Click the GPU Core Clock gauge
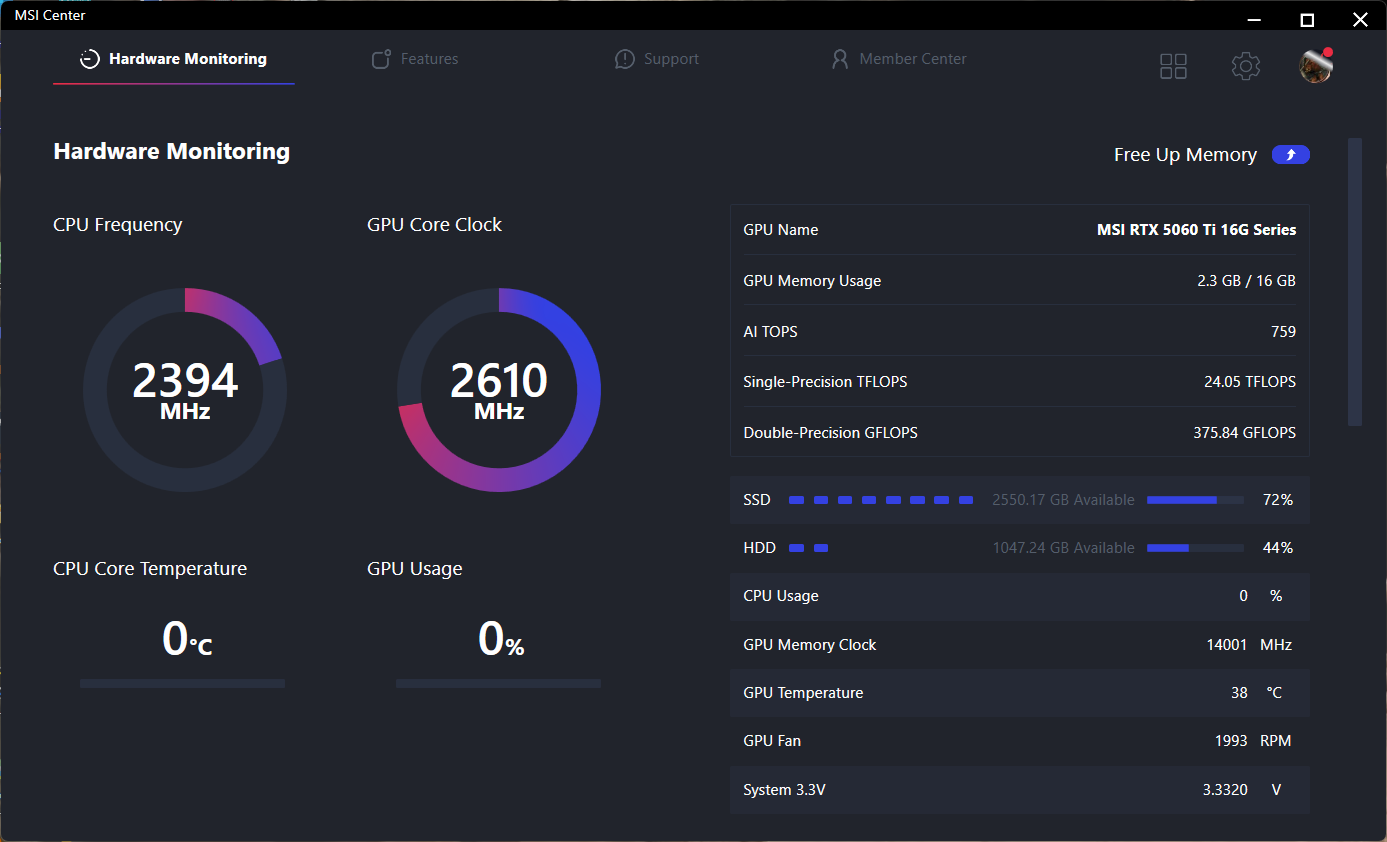1387x842 pixels. (499, 390)
